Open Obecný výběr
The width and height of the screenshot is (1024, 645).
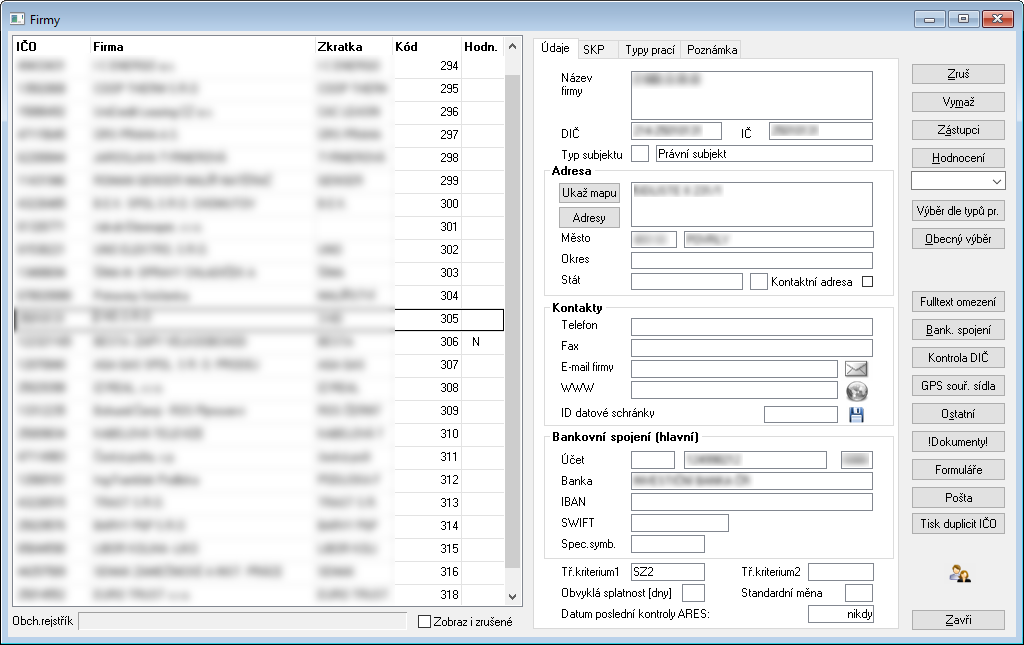(958, 239)
